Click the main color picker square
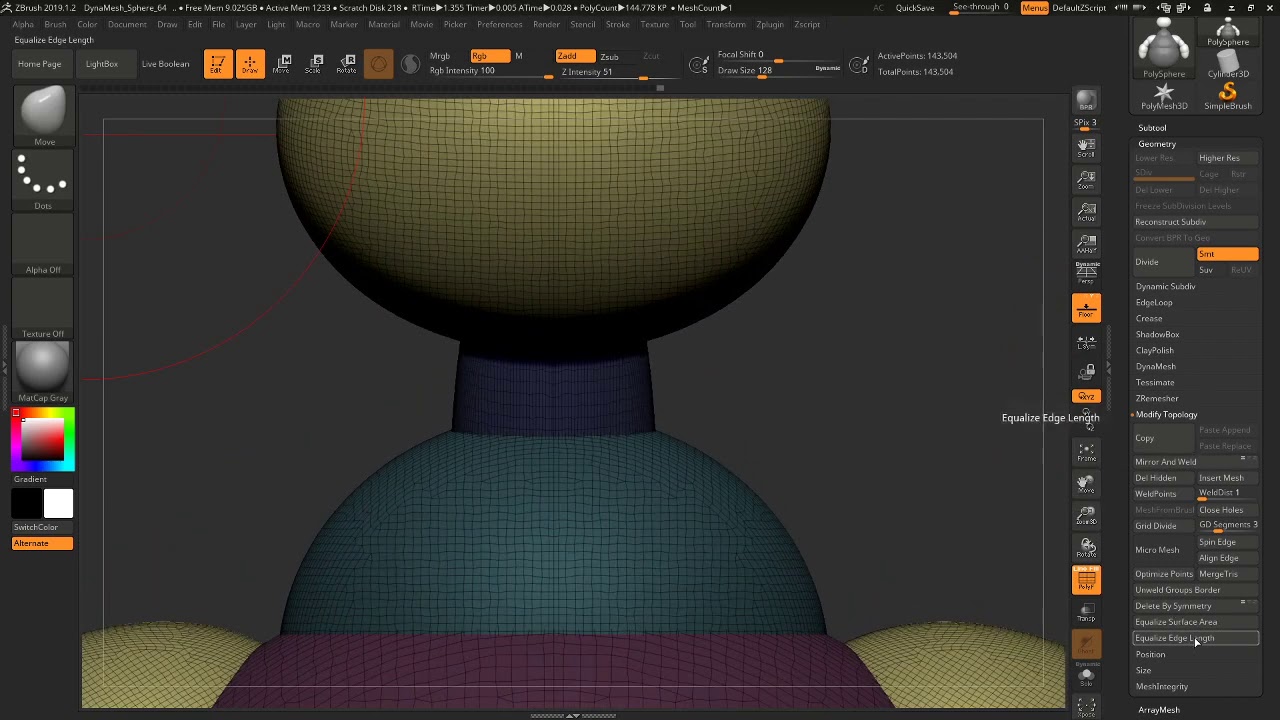 tap(43, 439)
